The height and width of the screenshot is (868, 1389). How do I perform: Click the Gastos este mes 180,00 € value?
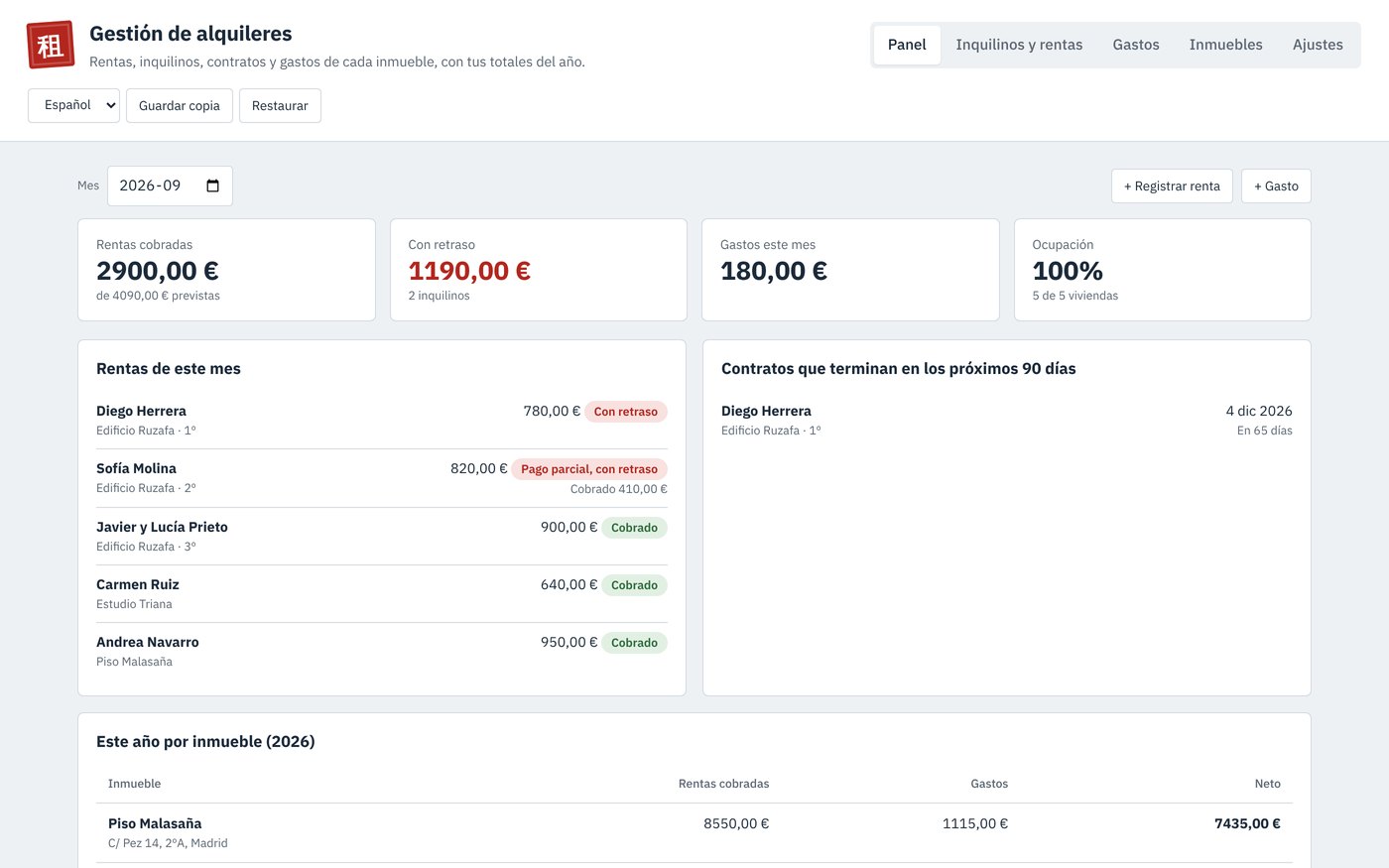pos(774,271)
